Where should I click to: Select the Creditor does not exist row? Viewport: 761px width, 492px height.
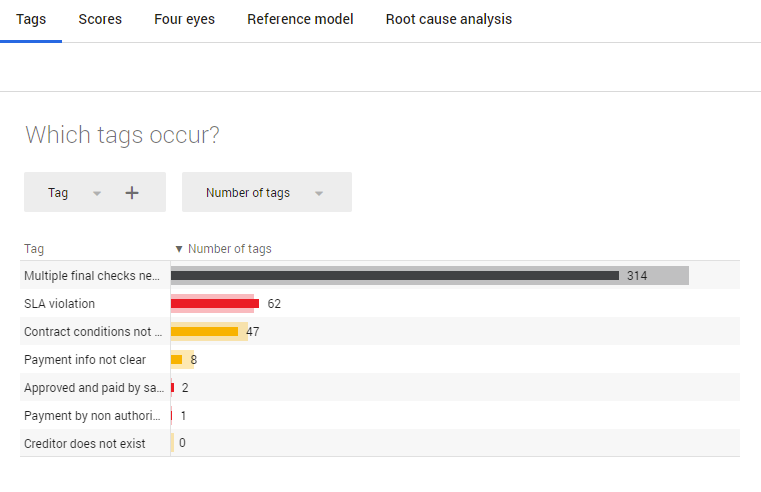(84, 443)
